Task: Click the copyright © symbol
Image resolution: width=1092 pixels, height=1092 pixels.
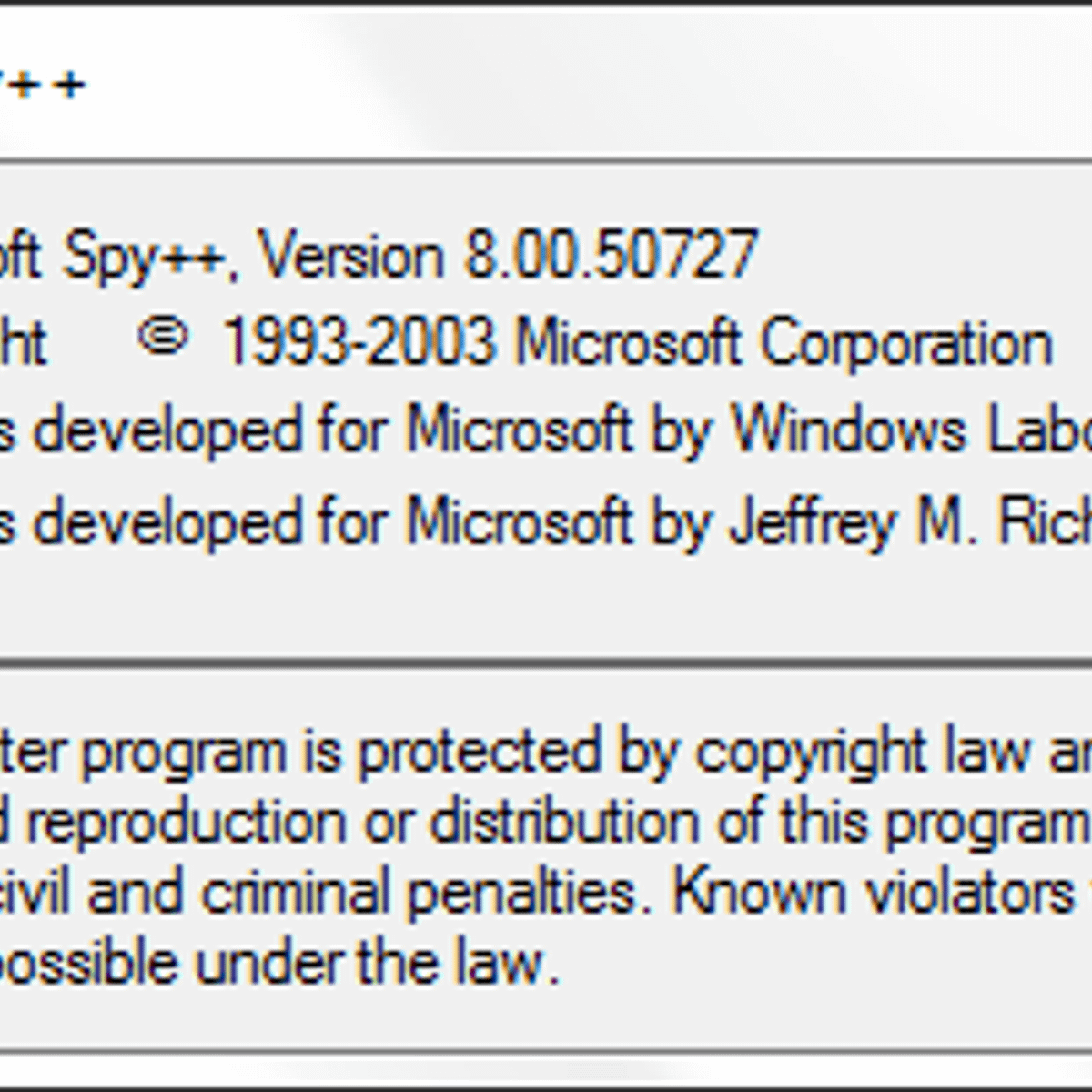Action: 163,339
